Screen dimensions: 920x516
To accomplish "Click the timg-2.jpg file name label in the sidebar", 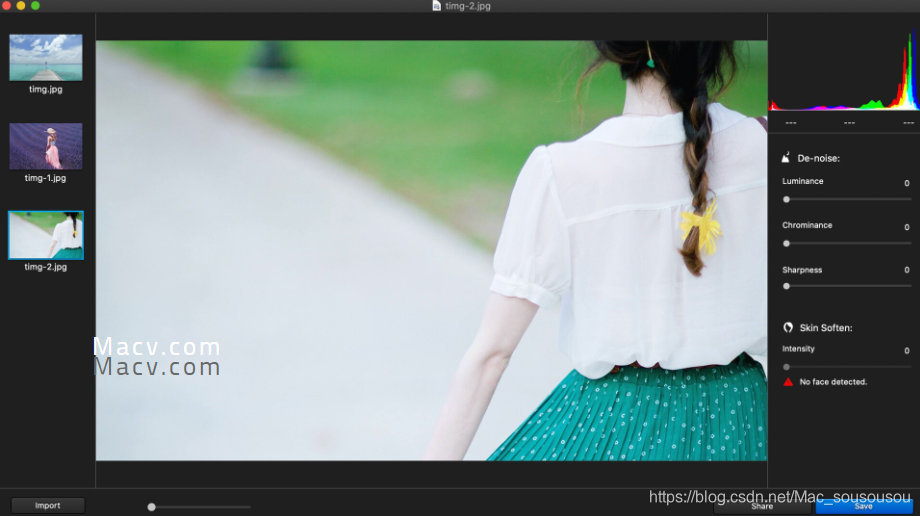I will tap(46, 267).
